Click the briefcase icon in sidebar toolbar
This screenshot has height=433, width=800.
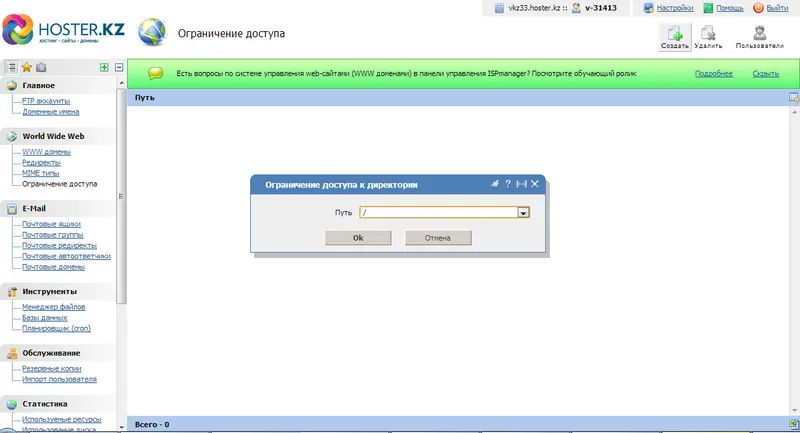point(41,67)
